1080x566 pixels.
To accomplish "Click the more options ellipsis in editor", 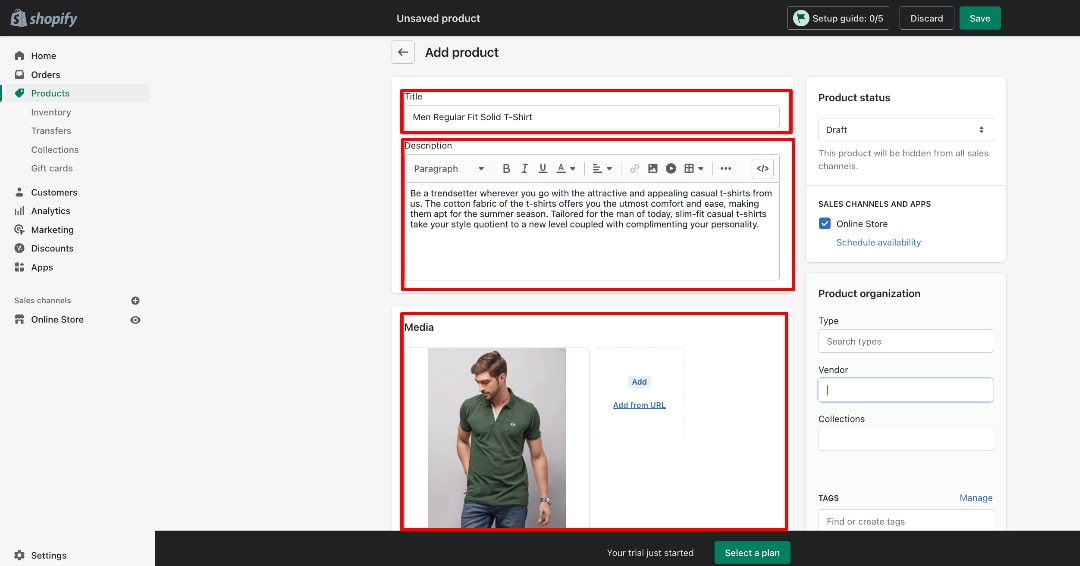I will 726,169.
